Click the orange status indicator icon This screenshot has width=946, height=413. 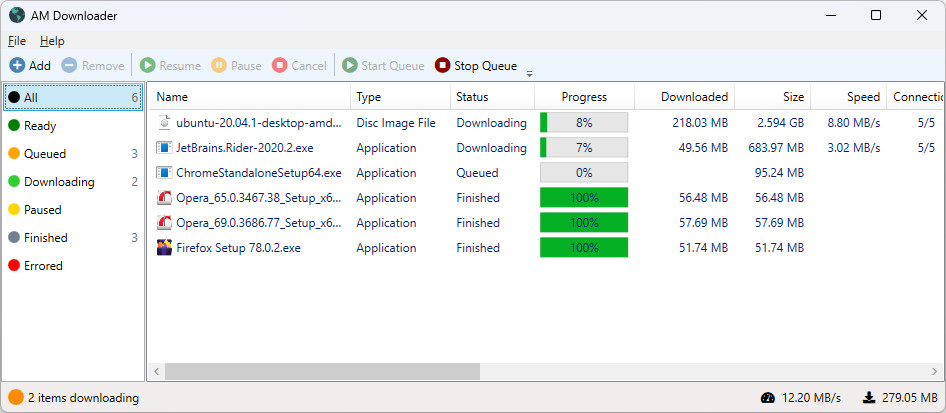tap(16, 397)
